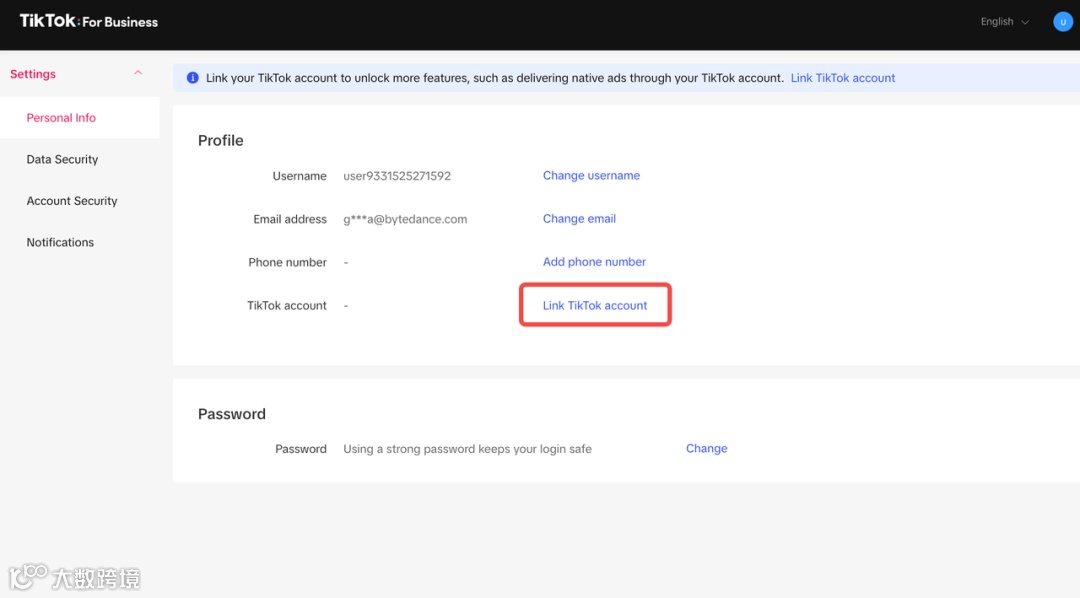Viewport: 1080px width, 598px height.
Task: Click Change next to the password
Action: pyautogui.click(x=706, y=449)
